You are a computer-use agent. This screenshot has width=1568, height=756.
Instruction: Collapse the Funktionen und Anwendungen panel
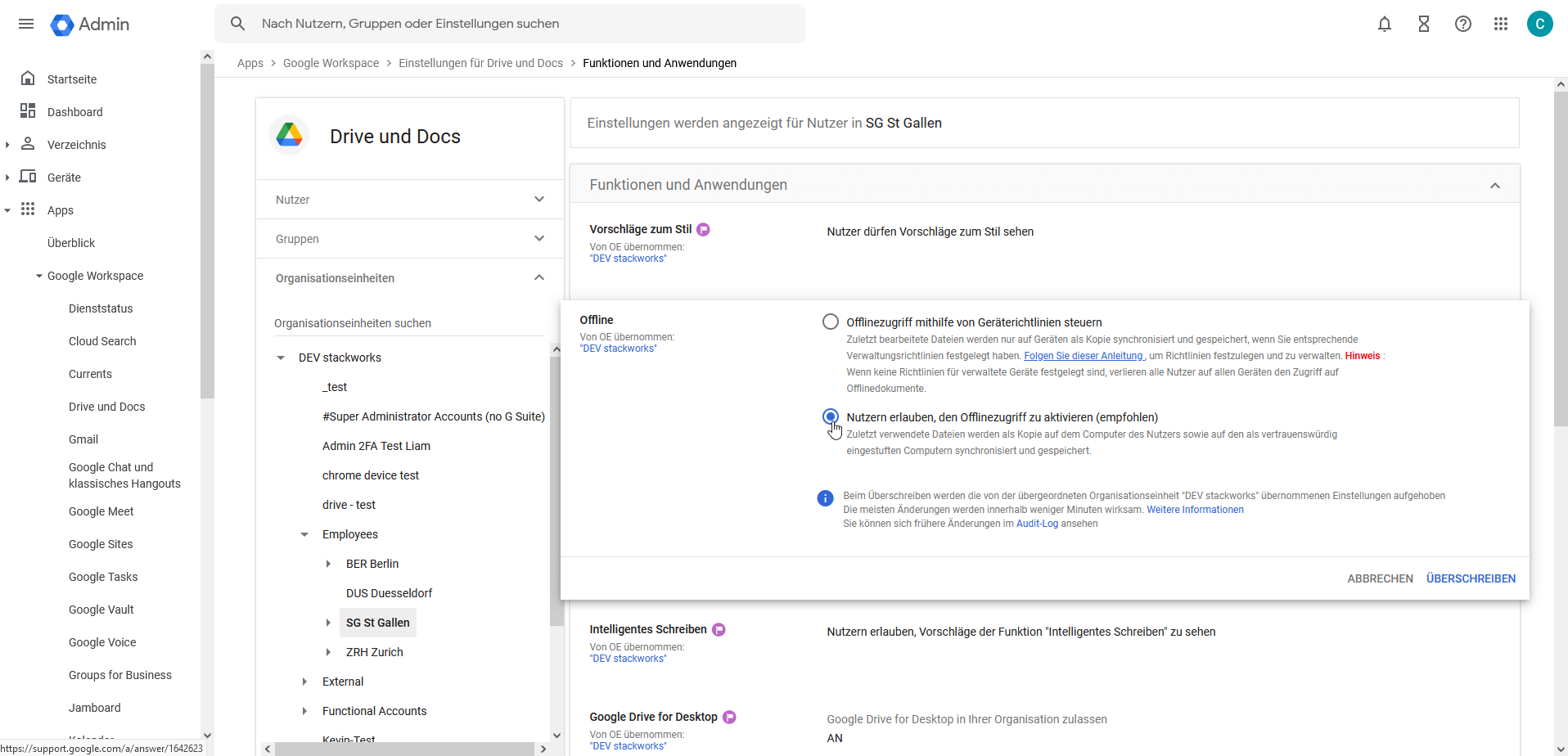point(1495,186)
